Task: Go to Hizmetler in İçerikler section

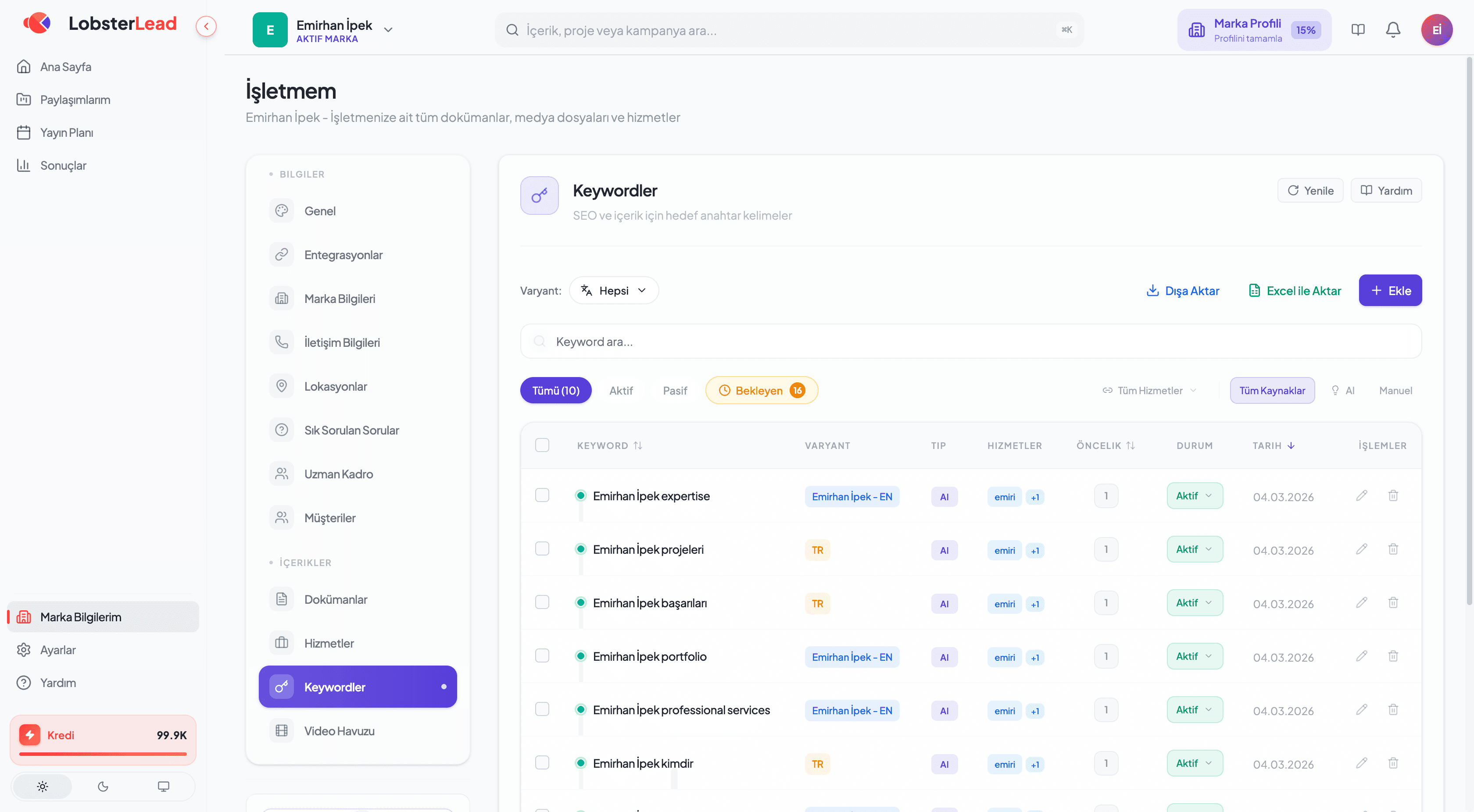Action: pyautogui.click(x=358, y=643)
